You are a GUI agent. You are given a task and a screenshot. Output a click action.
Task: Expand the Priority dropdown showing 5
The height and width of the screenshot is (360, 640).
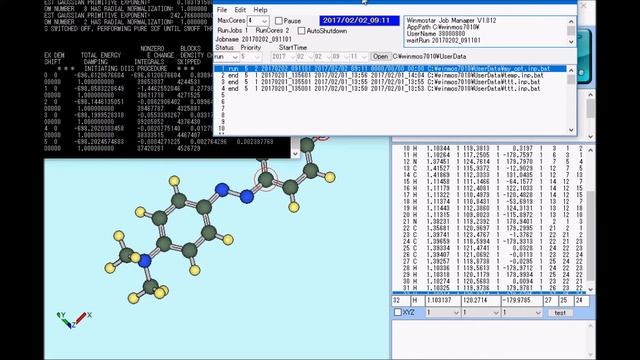pos(257,57)
